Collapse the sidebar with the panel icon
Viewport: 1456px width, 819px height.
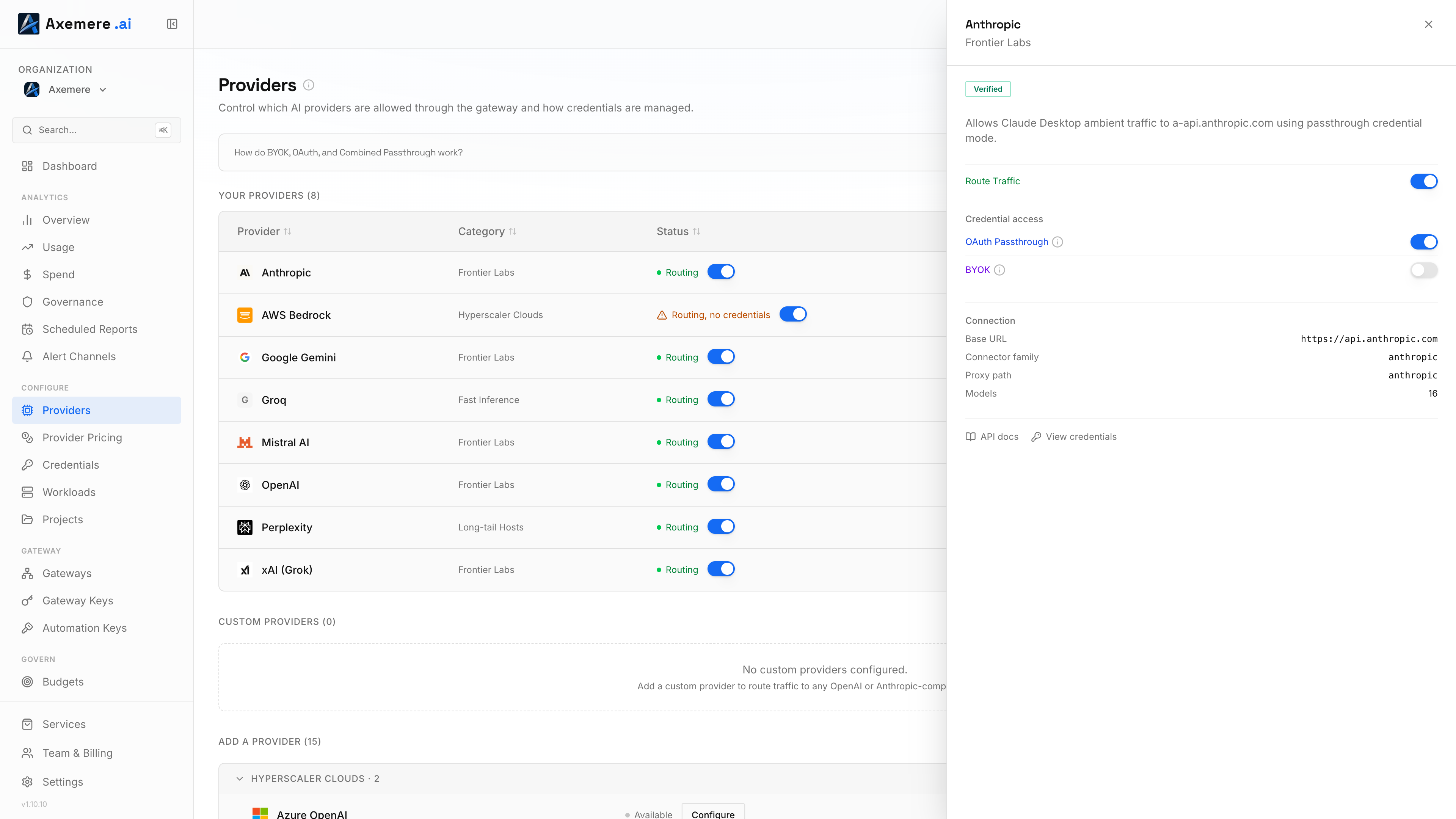pos(173,24)
